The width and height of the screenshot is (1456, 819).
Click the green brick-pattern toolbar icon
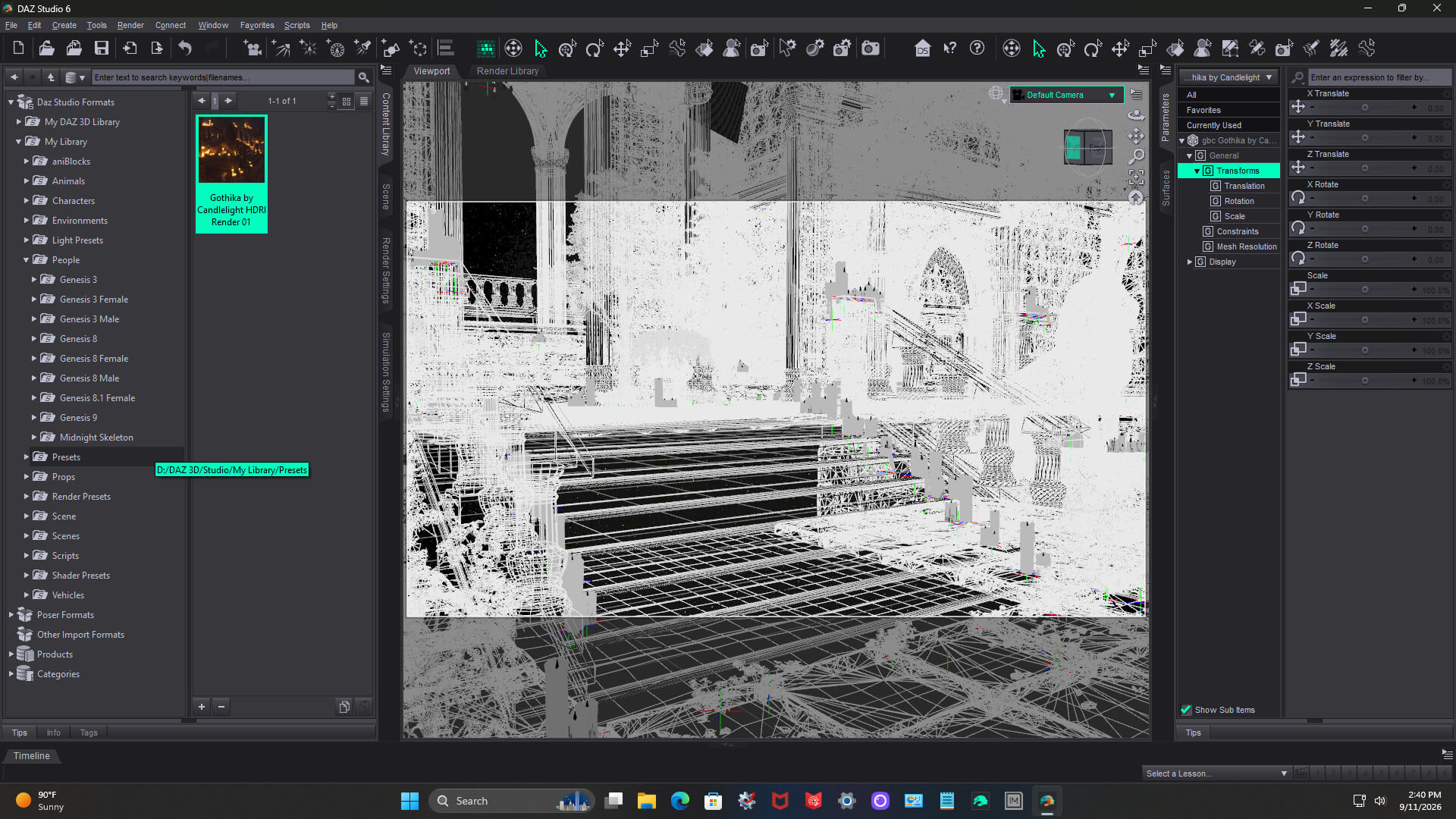click(486, 49)
